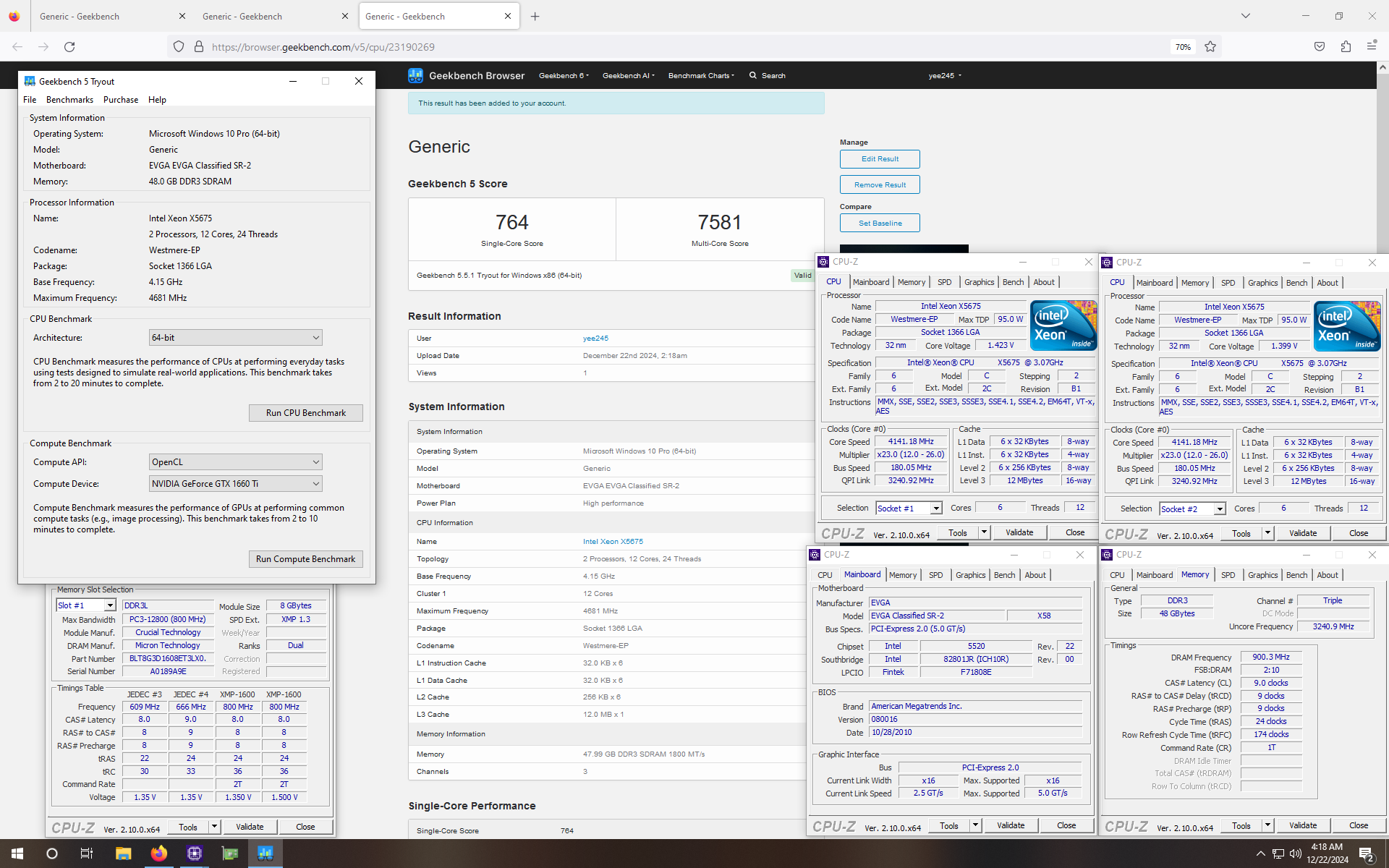Open Tools arrow in Mainboard CPU-Z window

point(975,825)
